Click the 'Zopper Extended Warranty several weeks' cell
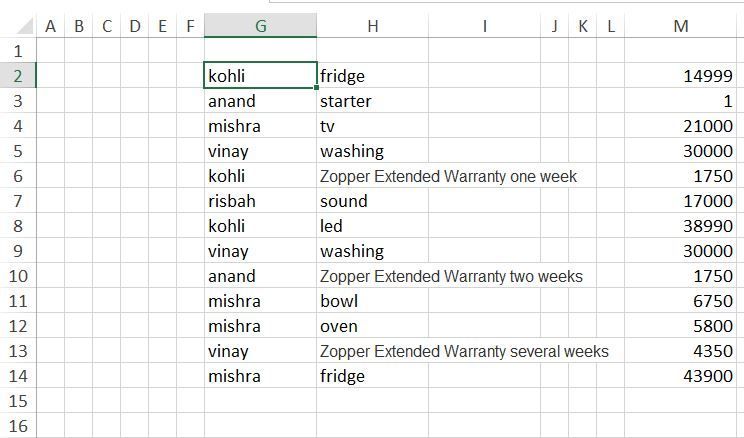Image resolution: width=744 pixels, height=438 pixels. pos(464,351)
